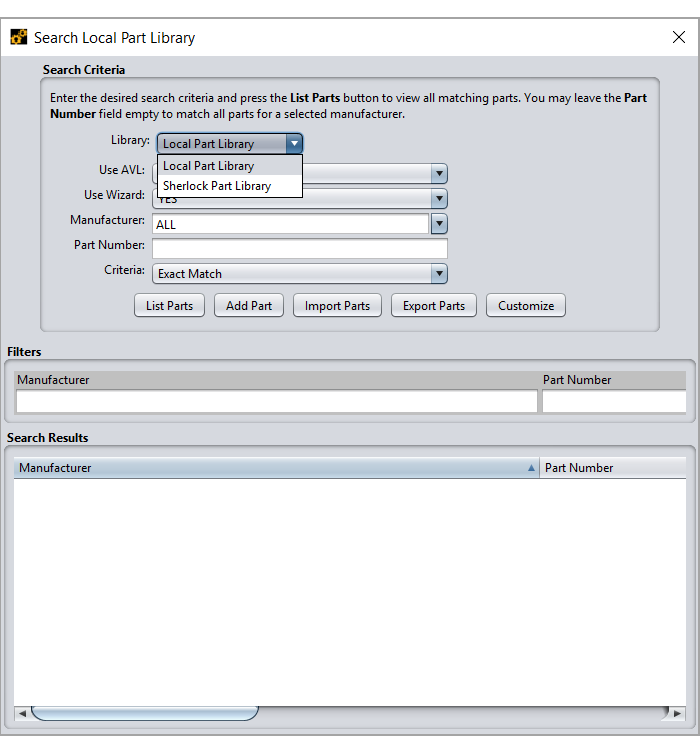Expand the Use Wizard dropdown
This screenshot has height=743, width=700.
tap(439, 199)
